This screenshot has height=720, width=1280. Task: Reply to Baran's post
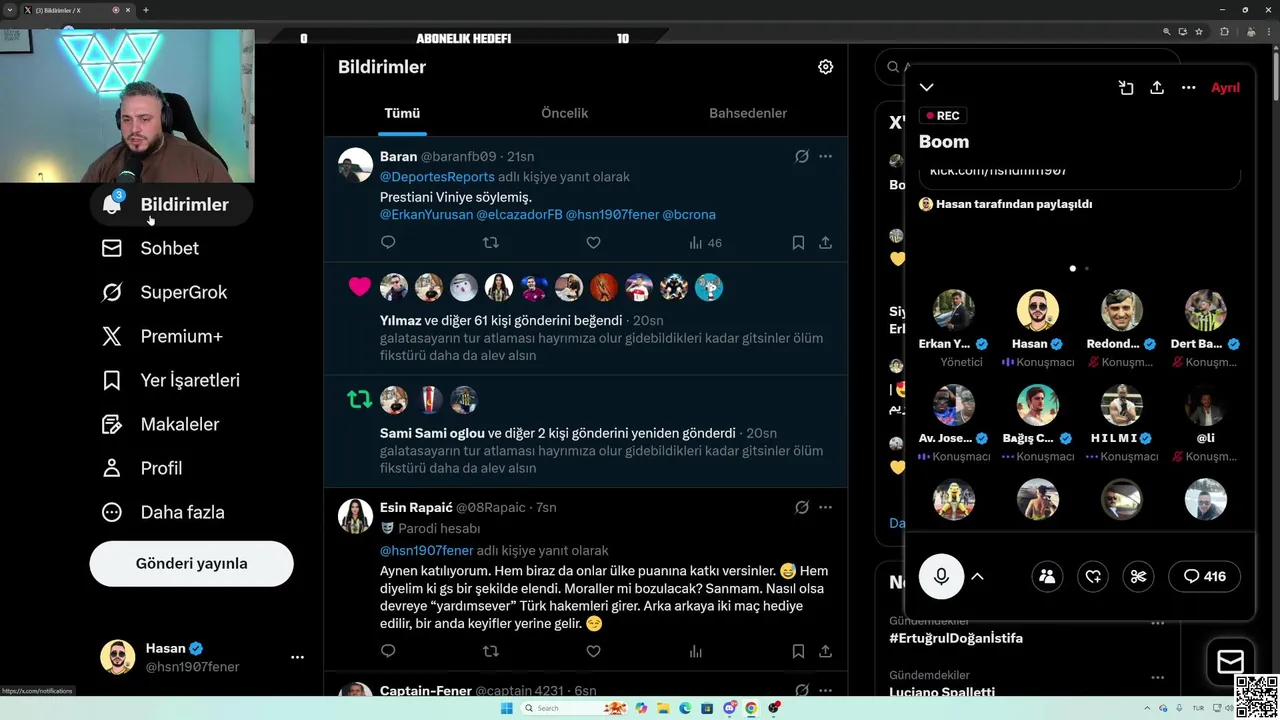pyautogui.click(x=388, y=242)
